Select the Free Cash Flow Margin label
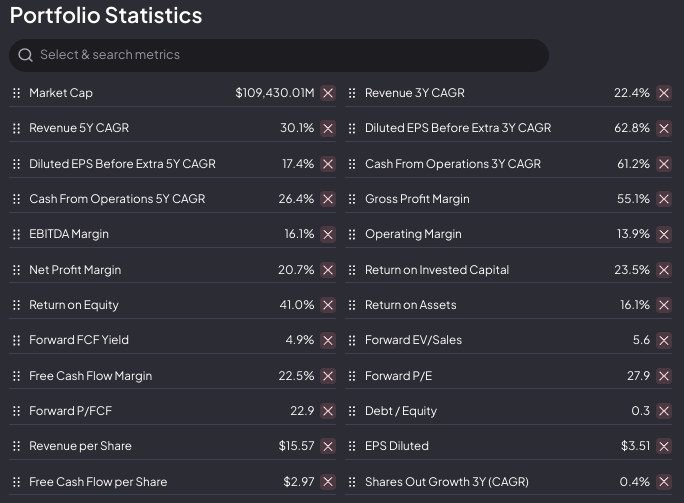684x503 pixels. [91, 376]
